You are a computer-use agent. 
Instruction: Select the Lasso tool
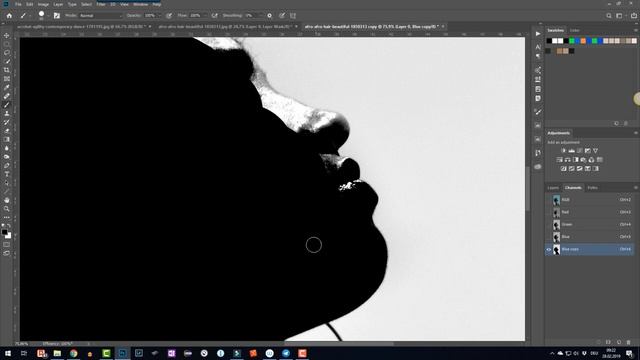tap(7, 53)
